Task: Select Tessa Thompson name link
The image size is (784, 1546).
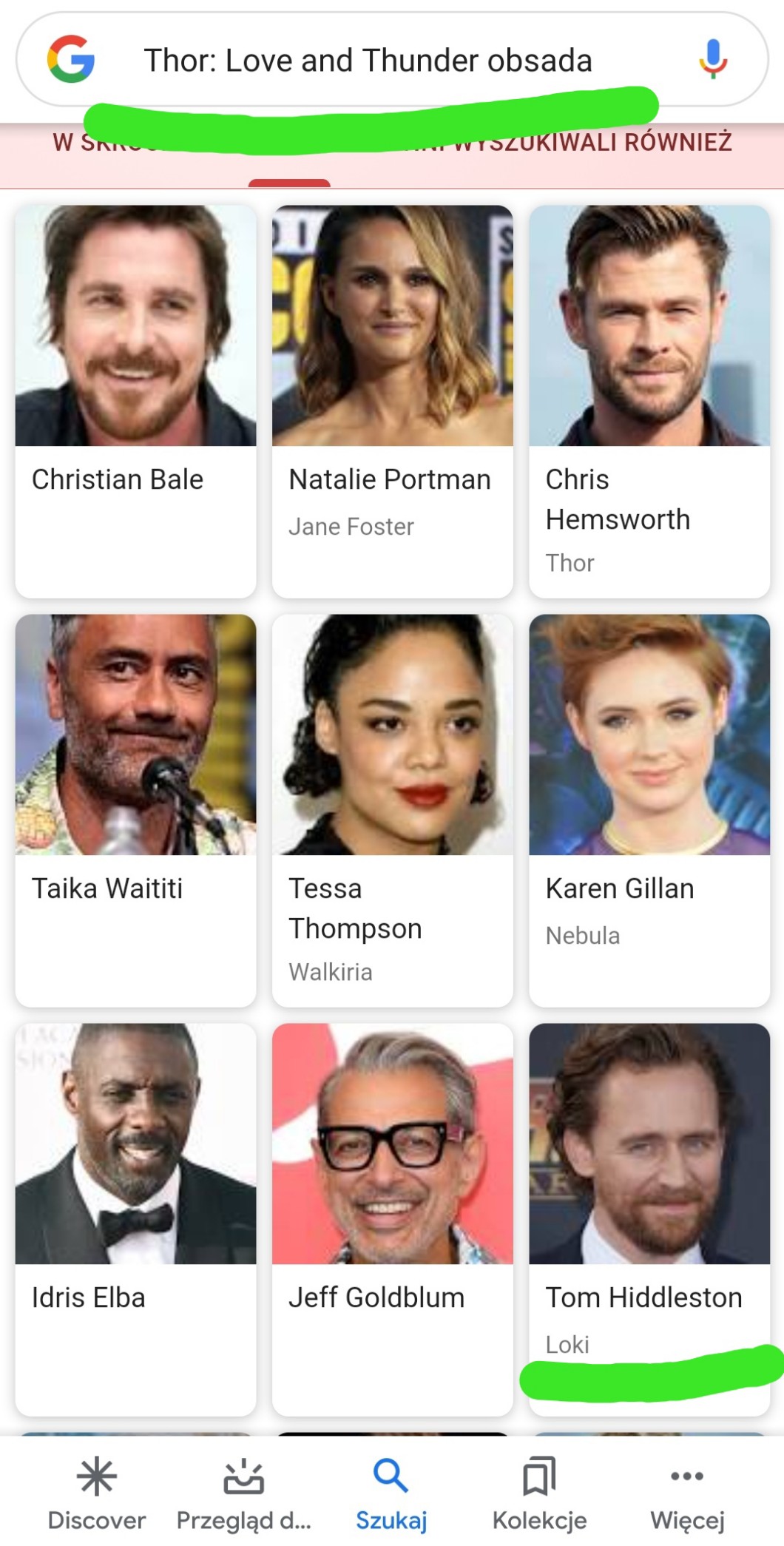Action: pos(355,908)
